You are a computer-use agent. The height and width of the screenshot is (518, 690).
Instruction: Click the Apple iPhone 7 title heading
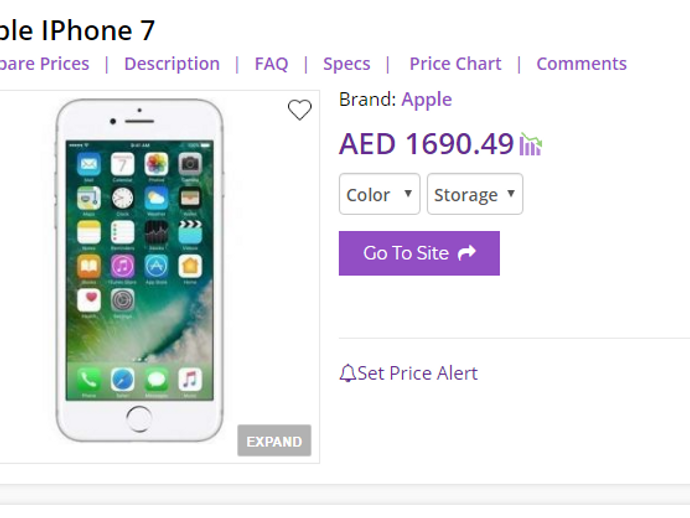click(77, 31)
